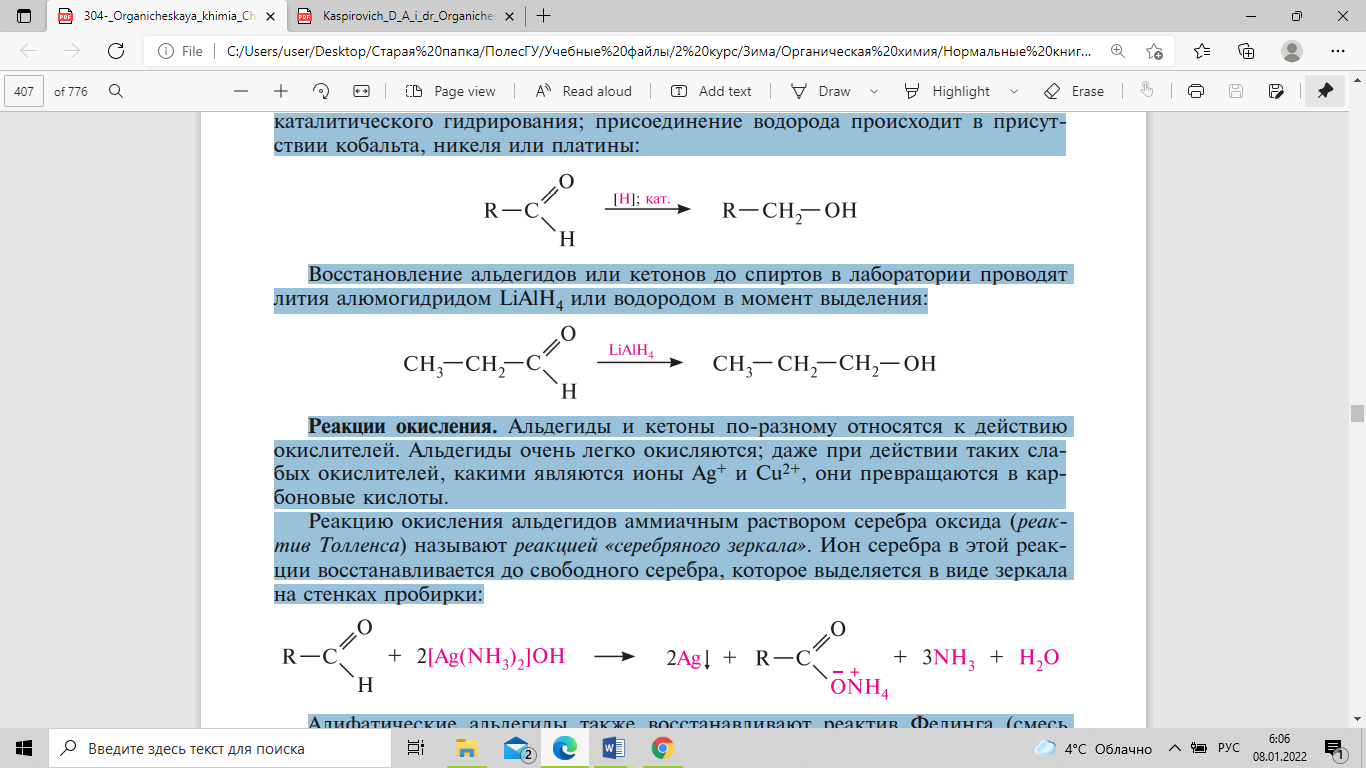Click the heading 'Реакции окисления.'
The width and height of the screenshot is (1366, 768).
(403, 428)
